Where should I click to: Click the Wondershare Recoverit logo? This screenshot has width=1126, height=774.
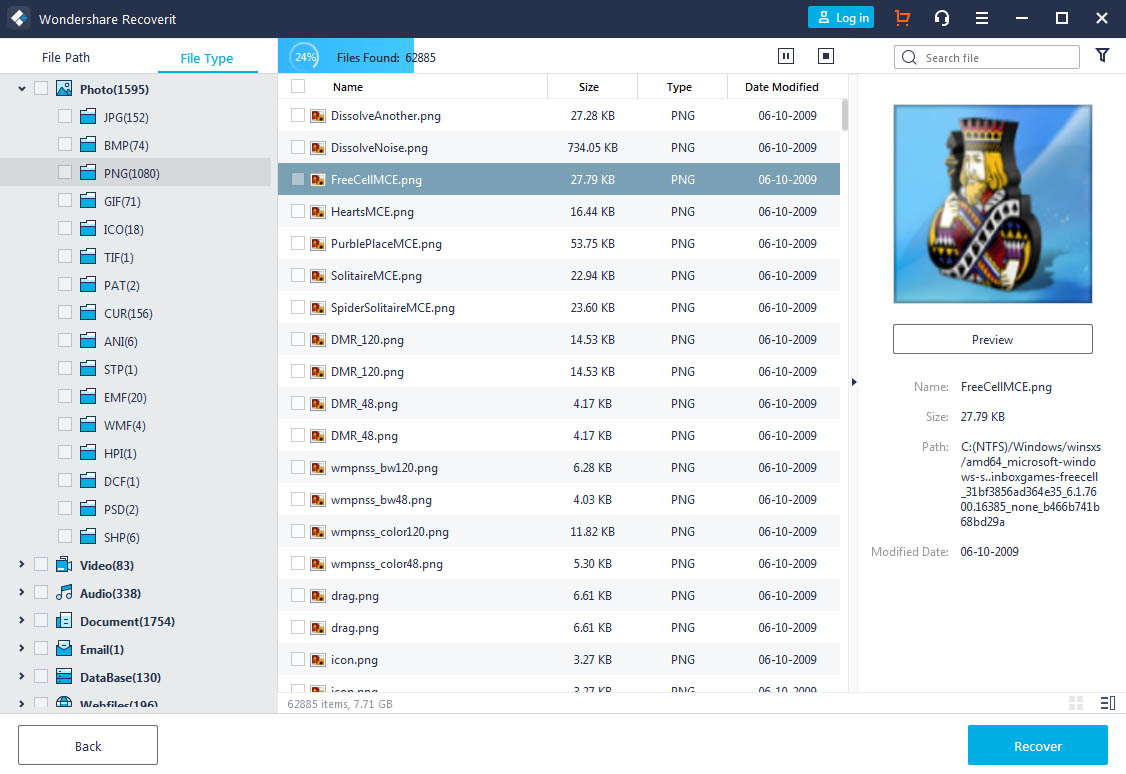[x=19, y=19]
